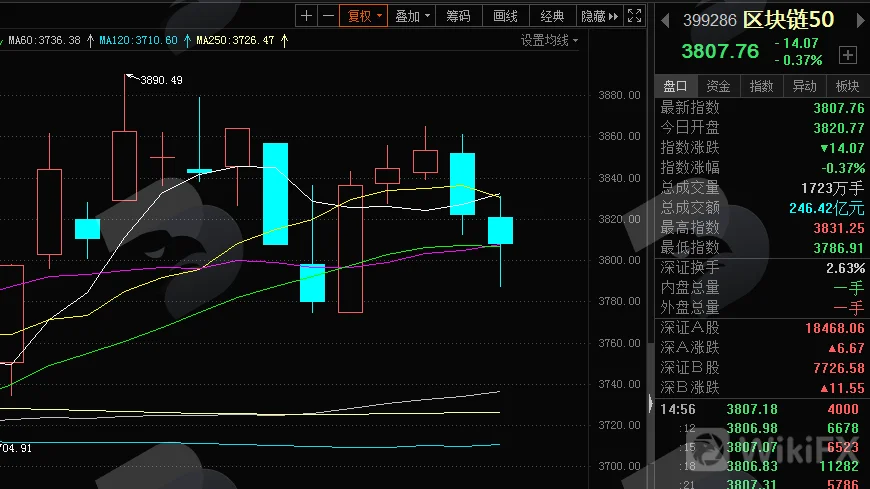
Task: Click the 最低指数 value 3786.91
Action: pyautogui.click(x=839, y=248)
